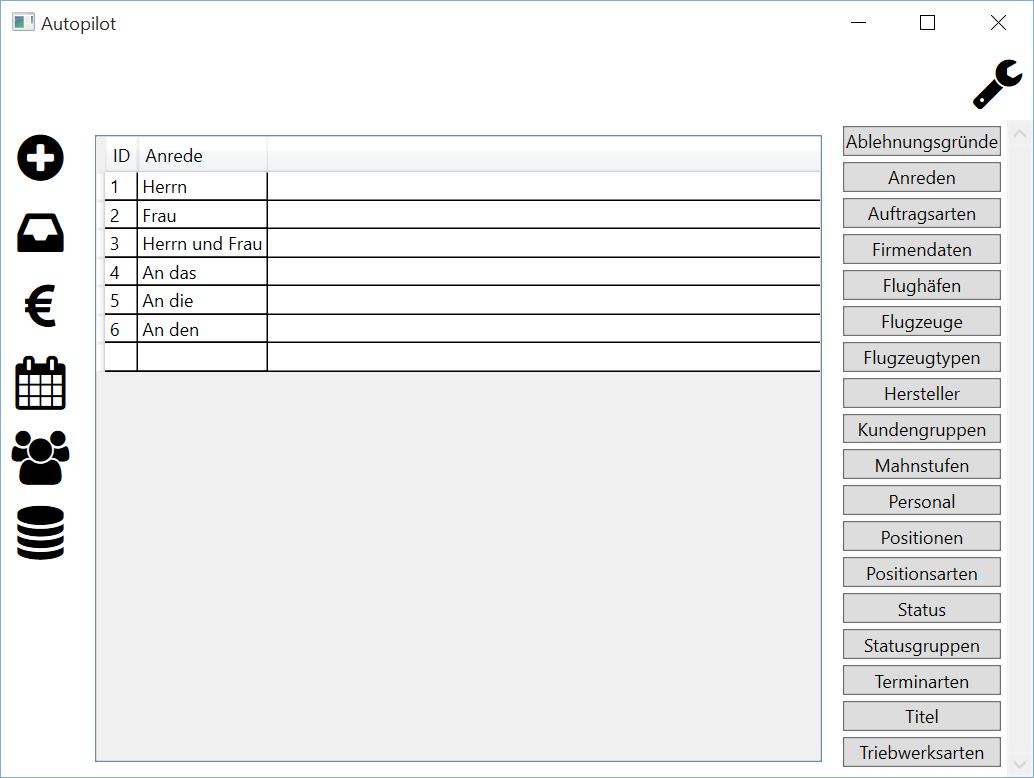Open the Flughäfen list
This screenshot has width=1034, height=778.
[921, 285]
